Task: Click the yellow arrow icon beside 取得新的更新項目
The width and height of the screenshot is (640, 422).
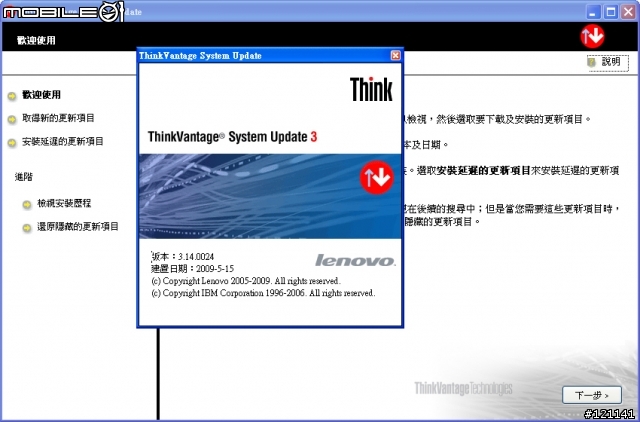Action: tap(12, 120)
